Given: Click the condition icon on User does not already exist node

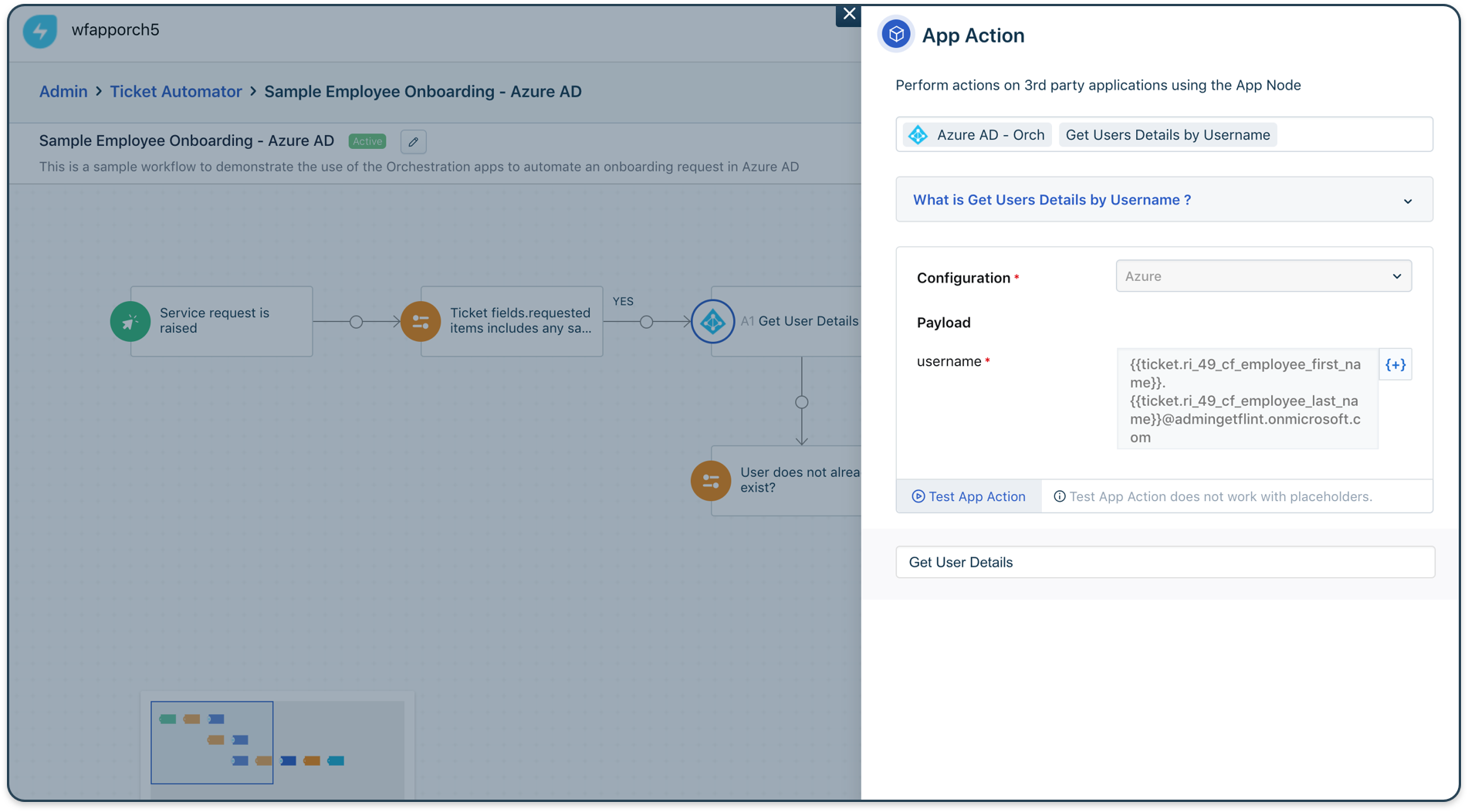Looking at the screenshot, I should pyautogui.click(x=710, y=480).
